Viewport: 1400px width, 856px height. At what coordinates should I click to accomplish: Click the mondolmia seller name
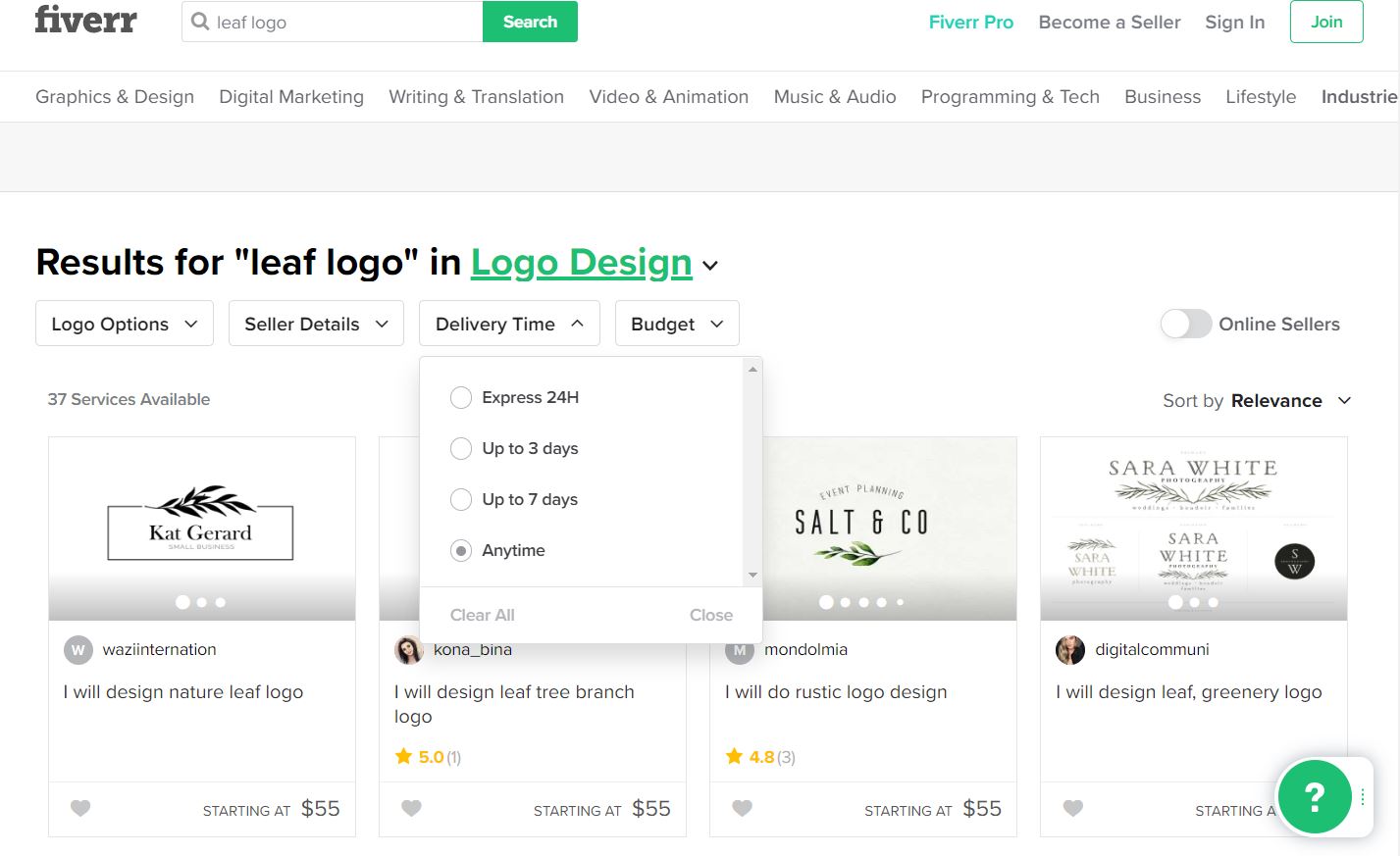click(x=805, y=649)
